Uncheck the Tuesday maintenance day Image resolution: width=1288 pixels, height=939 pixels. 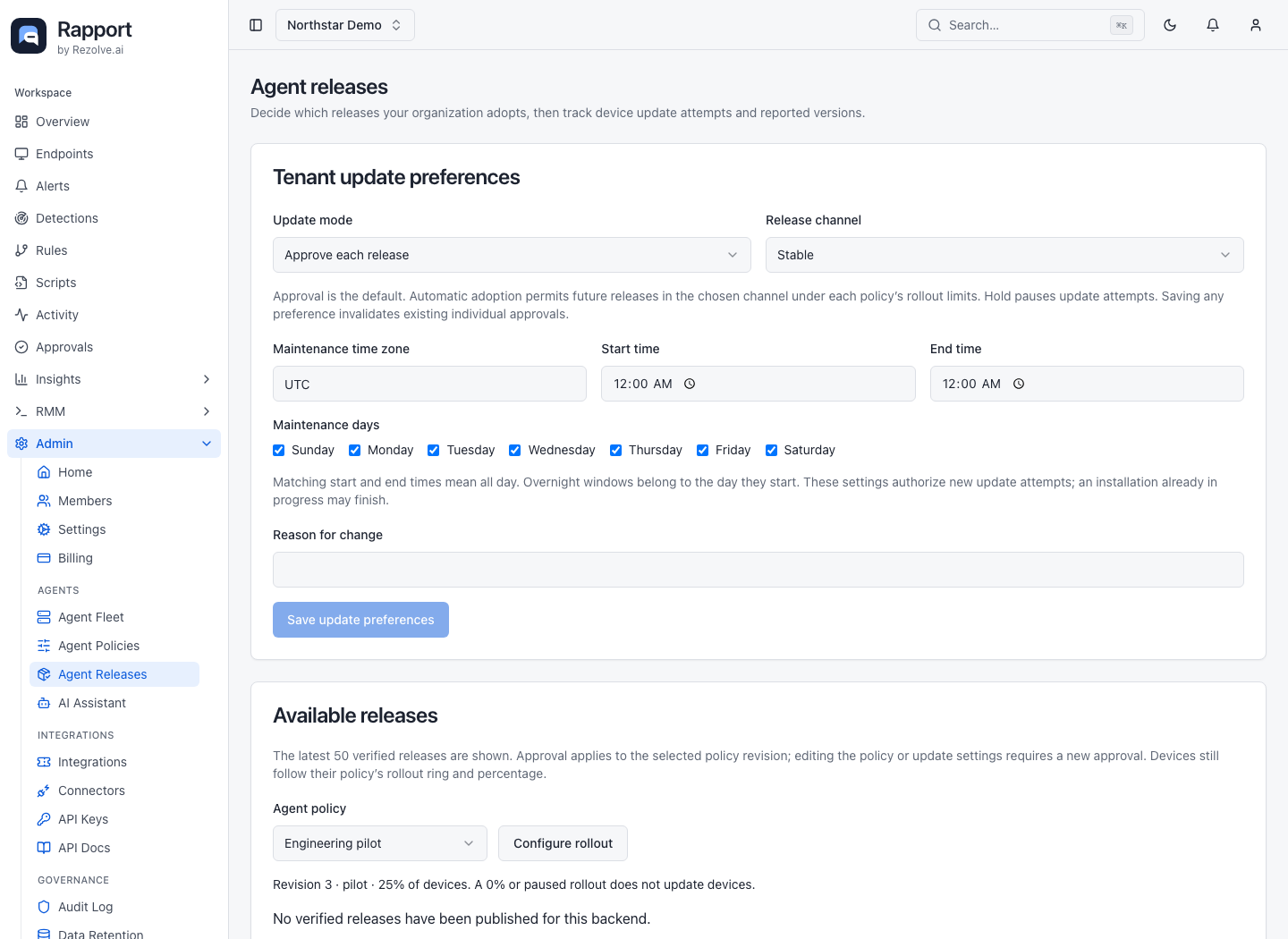click(434, 450)
